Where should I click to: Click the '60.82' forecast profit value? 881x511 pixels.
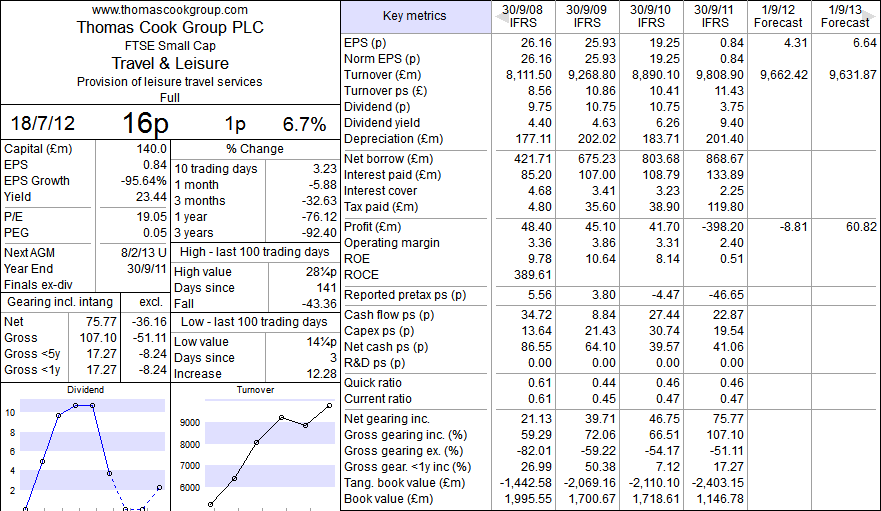(861, 227)
